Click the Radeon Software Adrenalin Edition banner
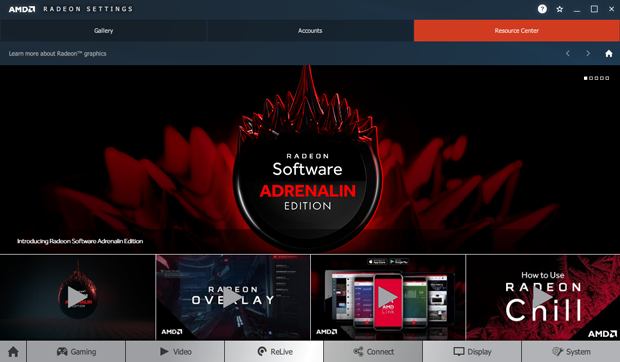 pyautogui.click(x=310, y=159)
